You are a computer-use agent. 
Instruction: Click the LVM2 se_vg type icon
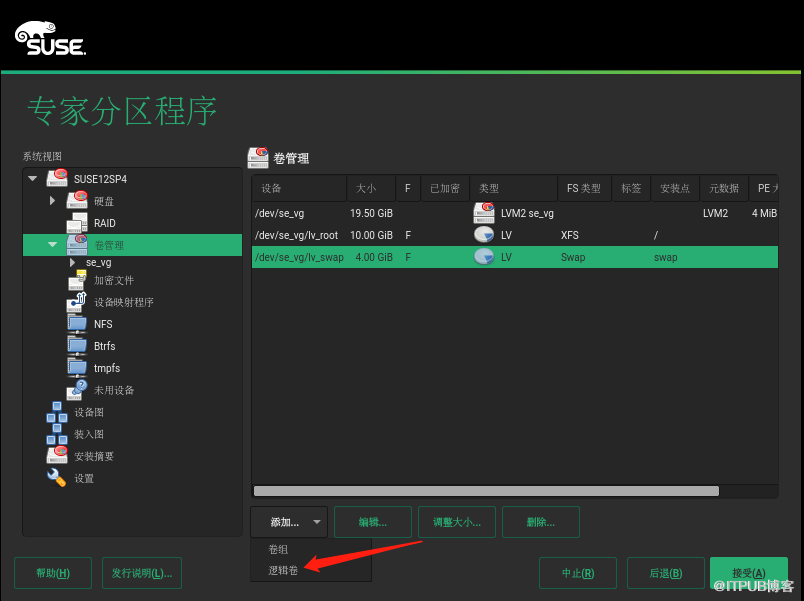(x=484, y=213)
